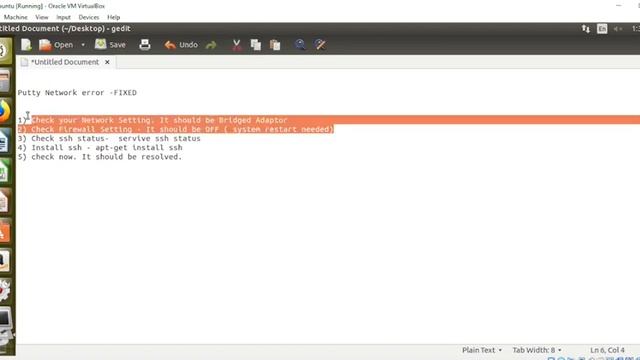Open the View menu in VirtualBox
Viewport: 640px width, 360px height.
point(42,17)
